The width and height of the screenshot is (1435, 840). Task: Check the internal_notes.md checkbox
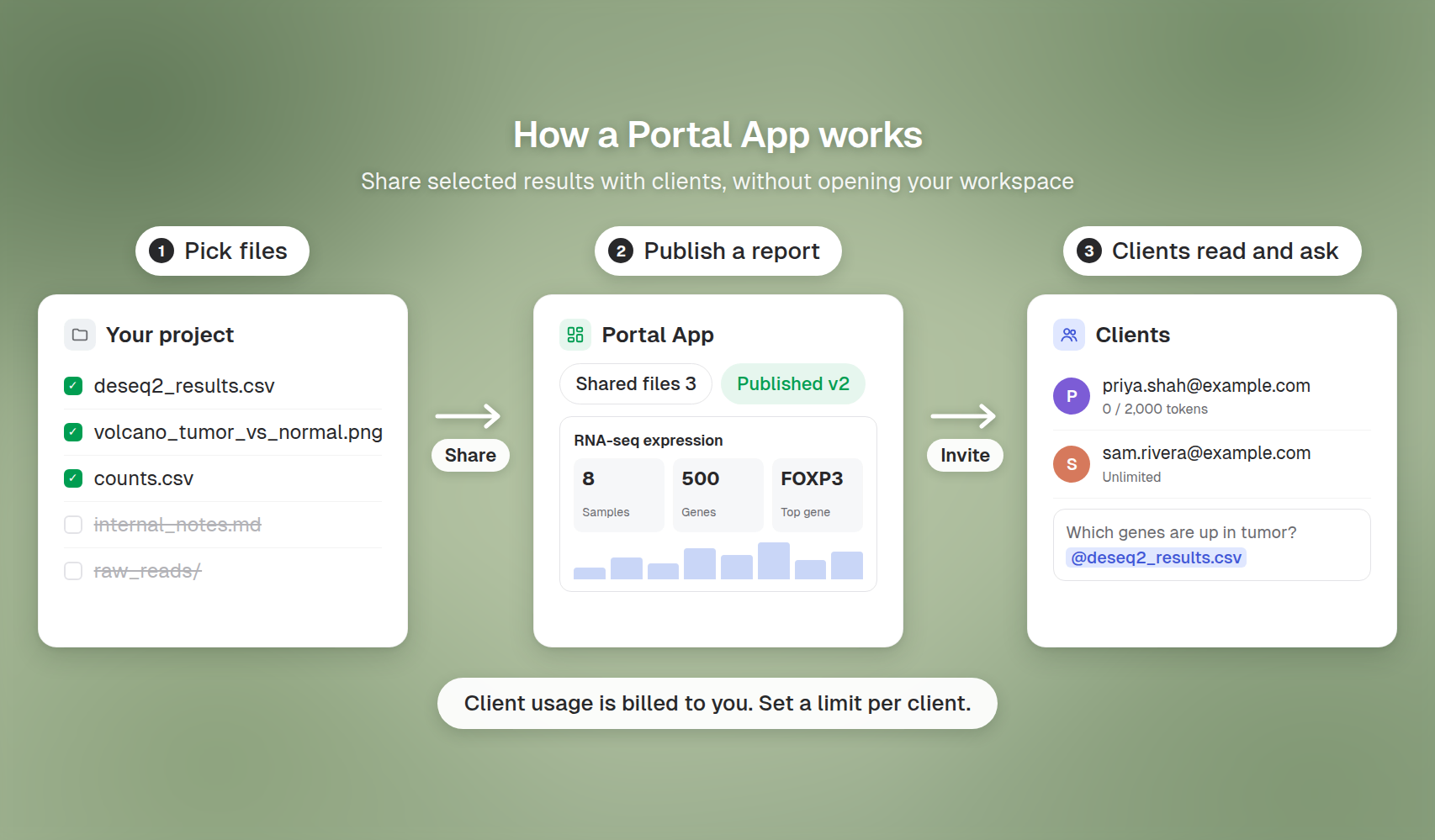pos(73,525)
